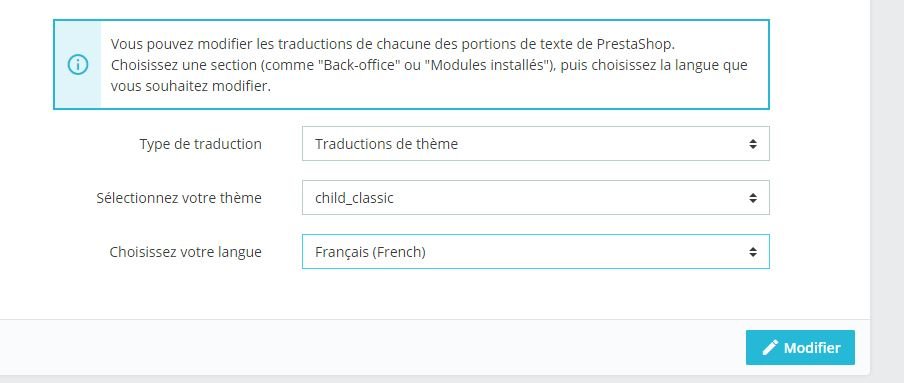Click the Modifier button
904x383 pixels.
(800, 347)
